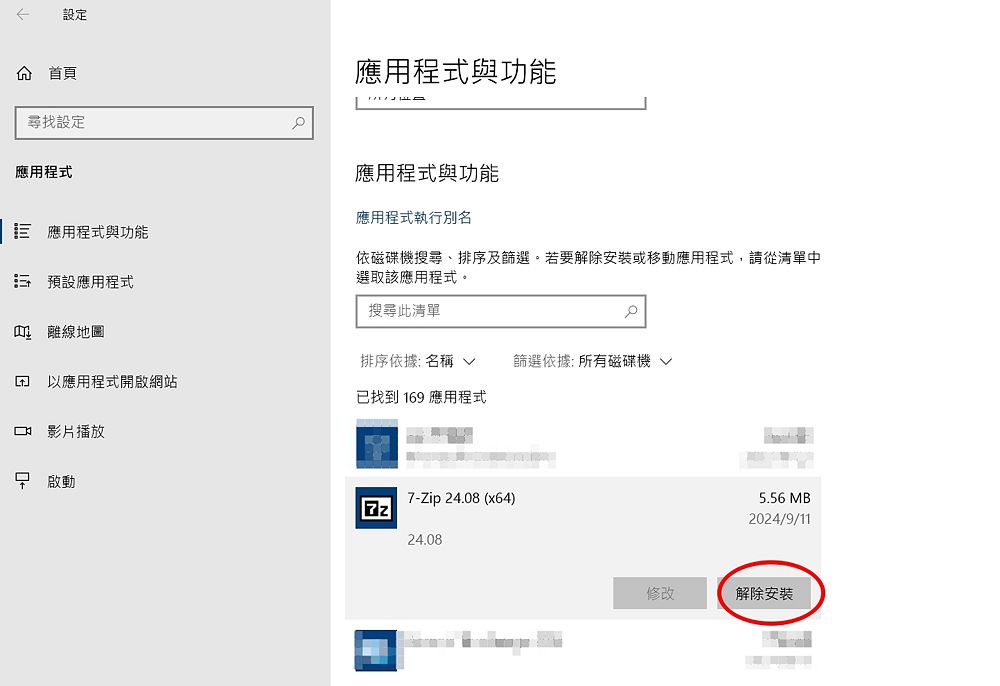Select the 影片播放 video icon
The width and height of the screenshot is (1000, 686).
point(24,431)
